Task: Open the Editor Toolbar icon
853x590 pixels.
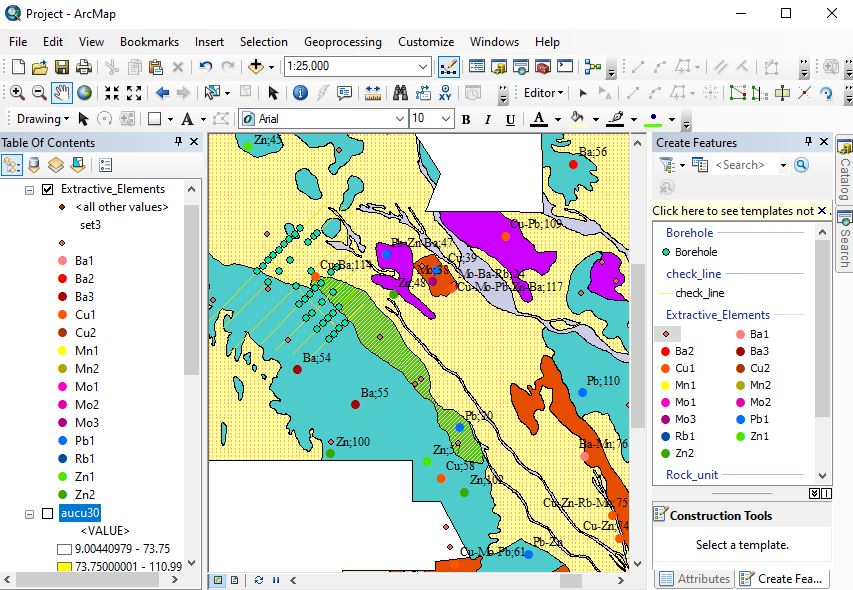Action: tap(448, 66)
